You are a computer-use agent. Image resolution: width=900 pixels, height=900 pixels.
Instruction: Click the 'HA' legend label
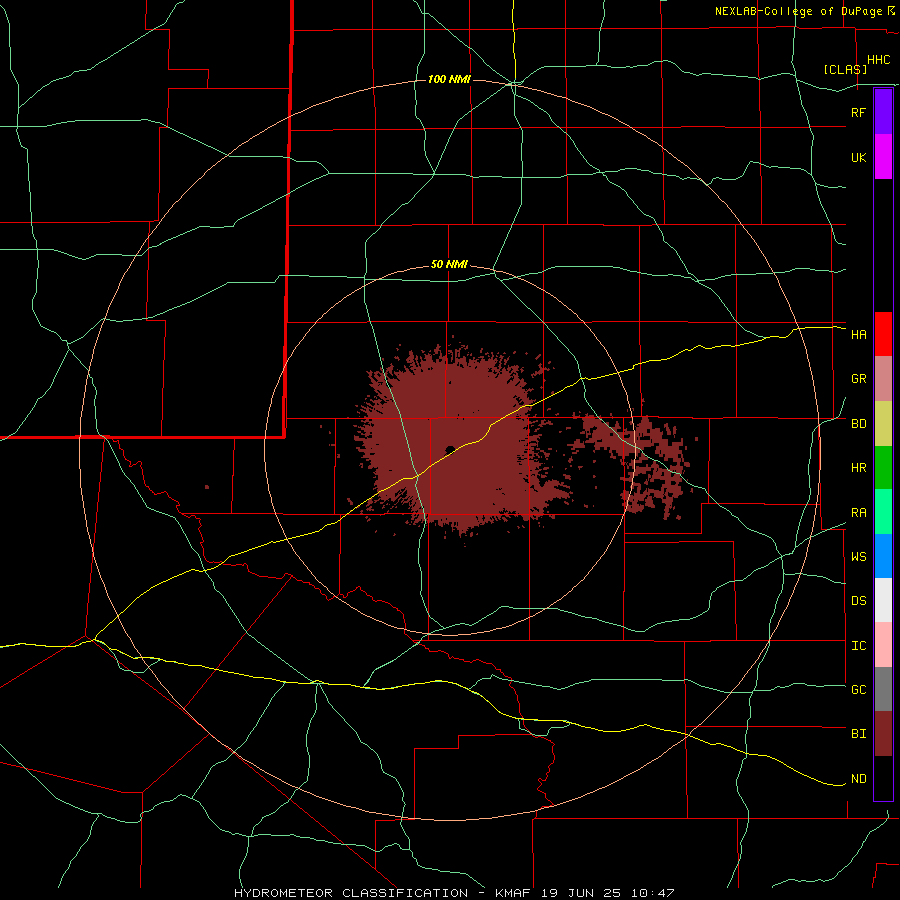click(x=858, y=334)
